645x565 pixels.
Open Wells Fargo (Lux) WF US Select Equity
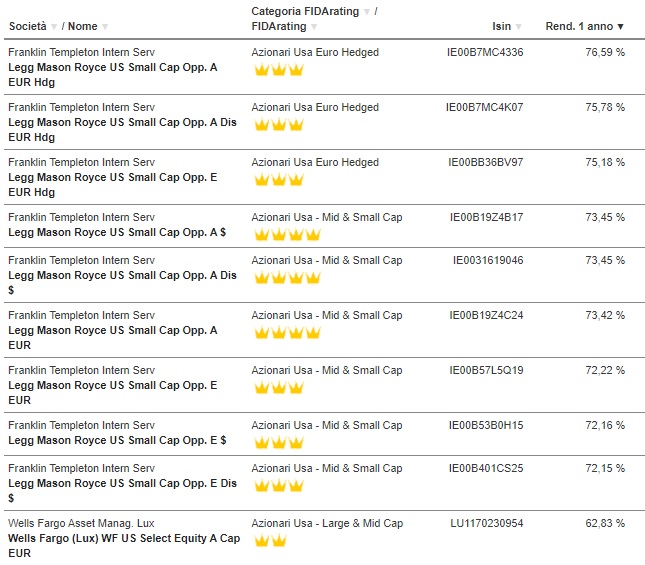click(x=124, y=546)
